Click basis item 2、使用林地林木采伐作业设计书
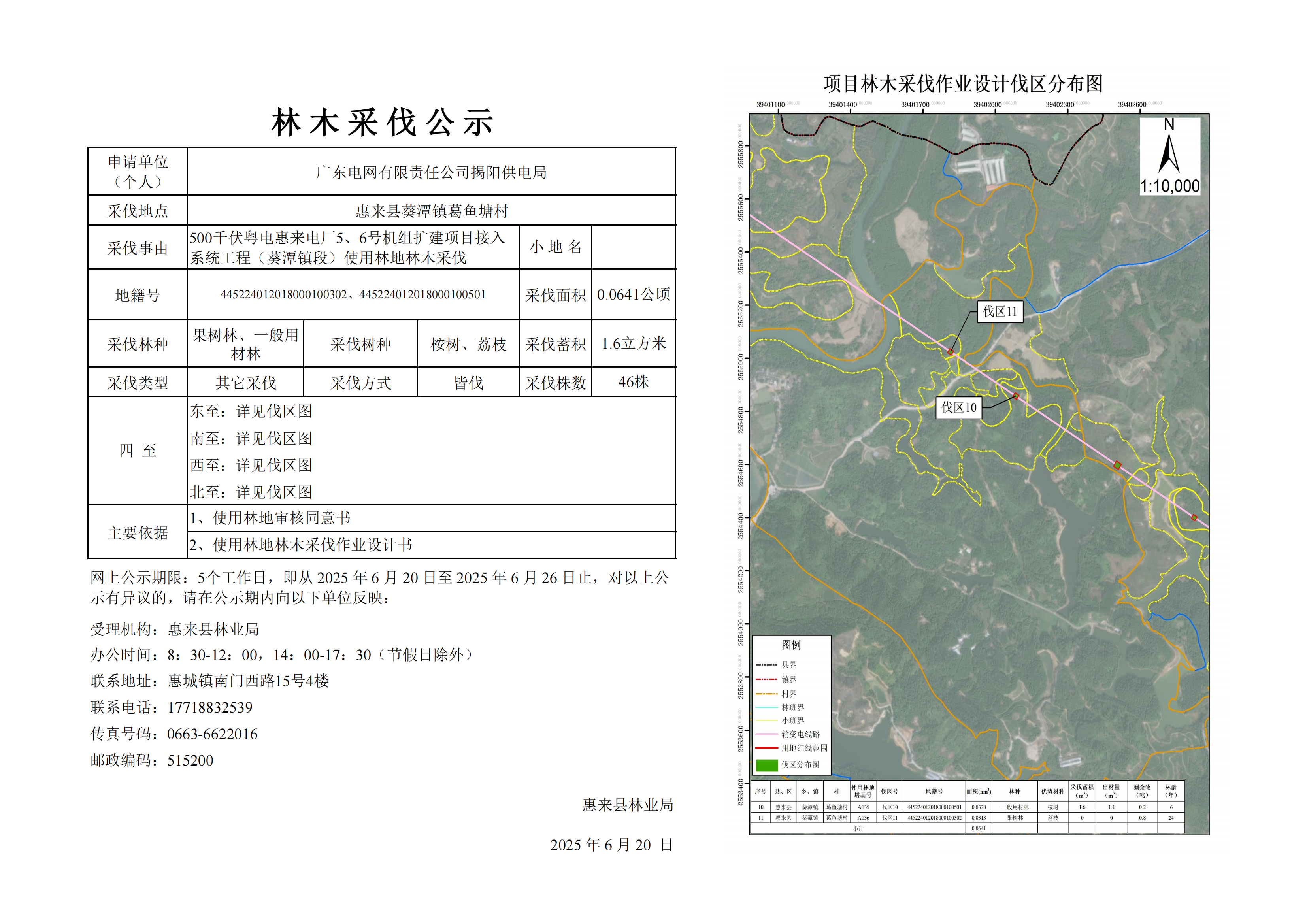Image resolution: width=1307 pixels, height=924 pixels. [300, 545]
